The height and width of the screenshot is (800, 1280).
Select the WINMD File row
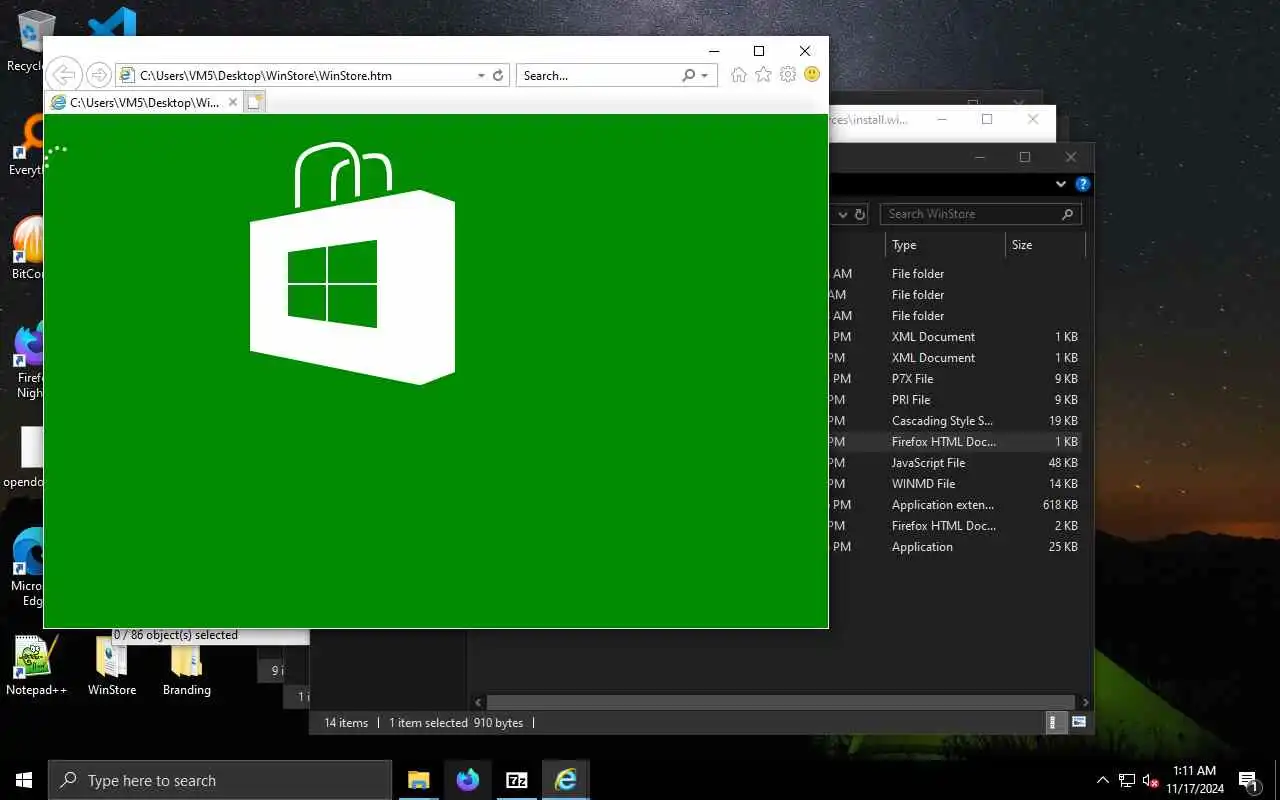click(955, 484)
